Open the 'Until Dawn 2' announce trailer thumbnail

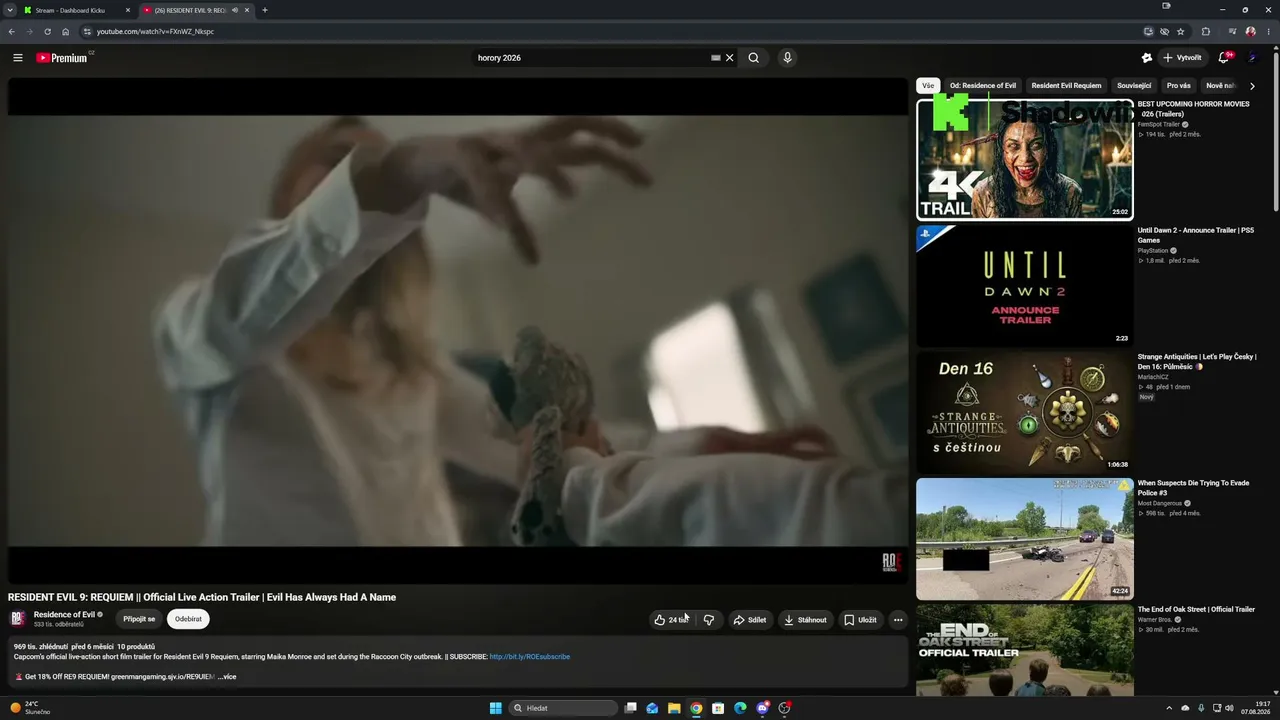[1025, 286]
